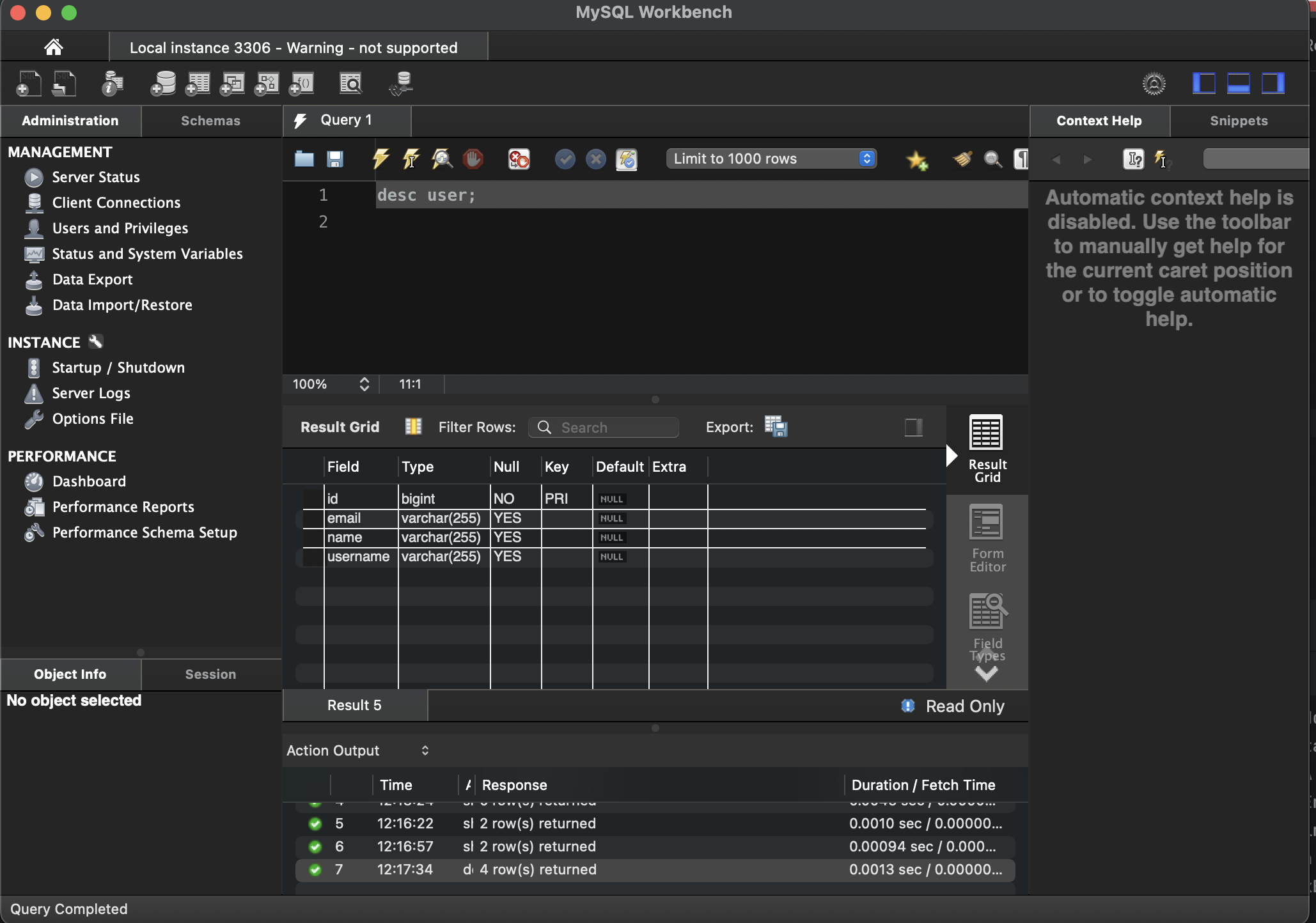The image size is (1316, 923).
Task: Click the beautify query broom icon
Action: 962,159
